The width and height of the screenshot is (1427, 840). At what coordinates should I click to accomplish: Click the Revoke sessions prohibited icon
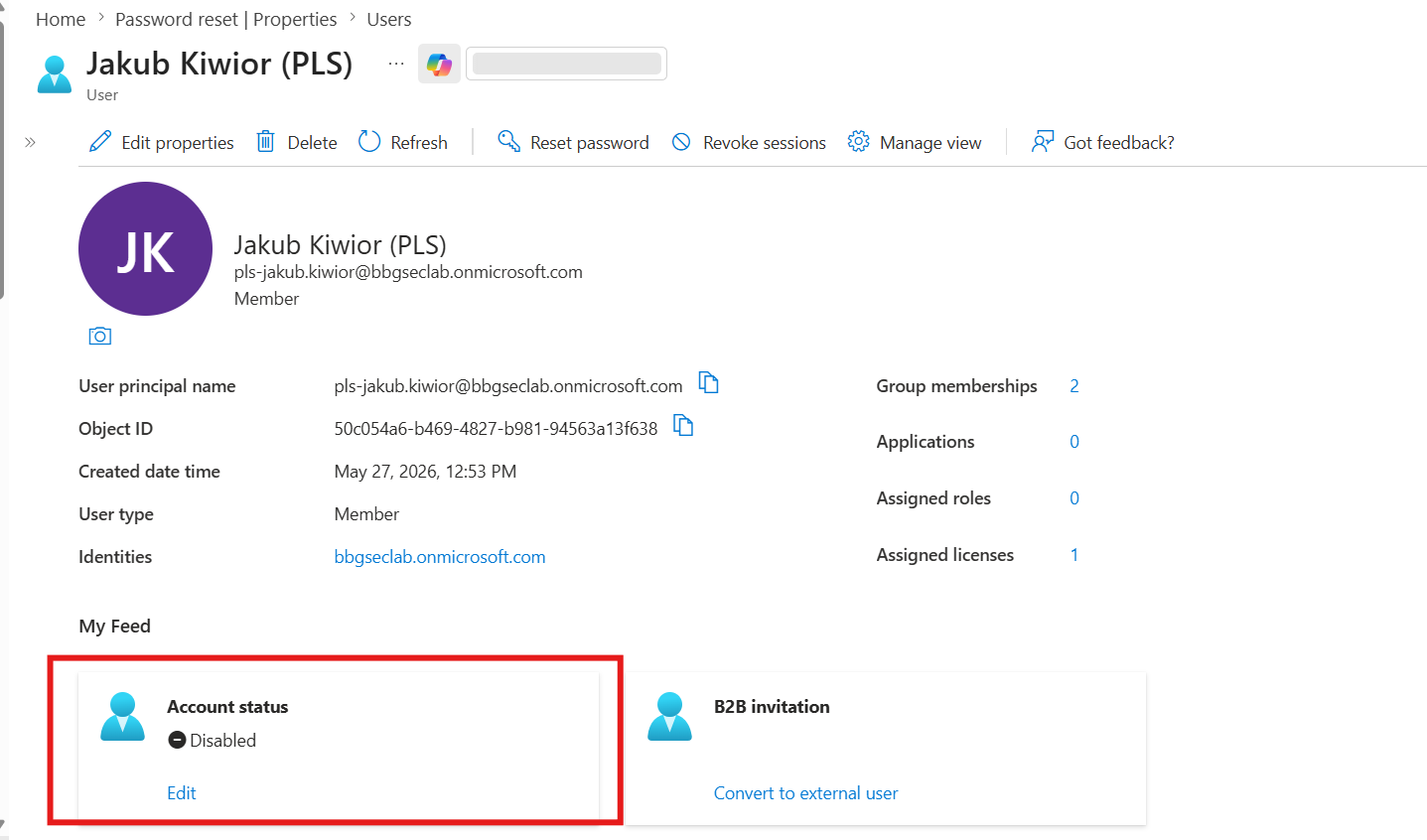coord(681,142)
